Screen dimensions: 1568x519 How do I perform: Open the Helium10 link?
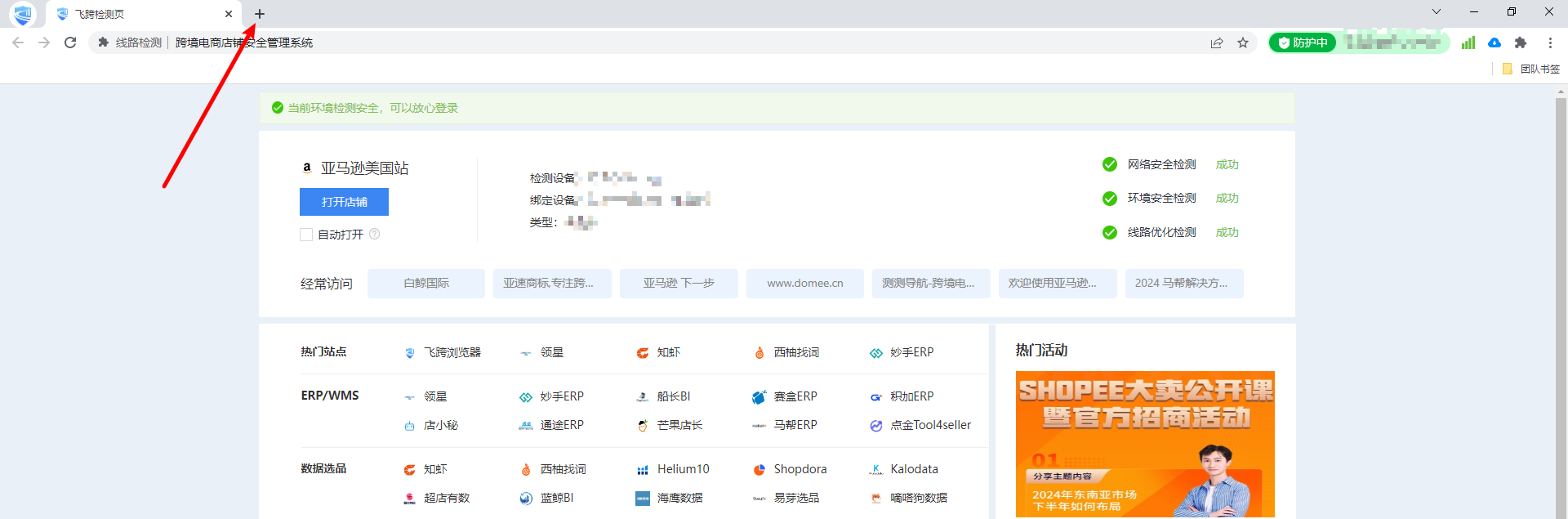tap(683, 469)
